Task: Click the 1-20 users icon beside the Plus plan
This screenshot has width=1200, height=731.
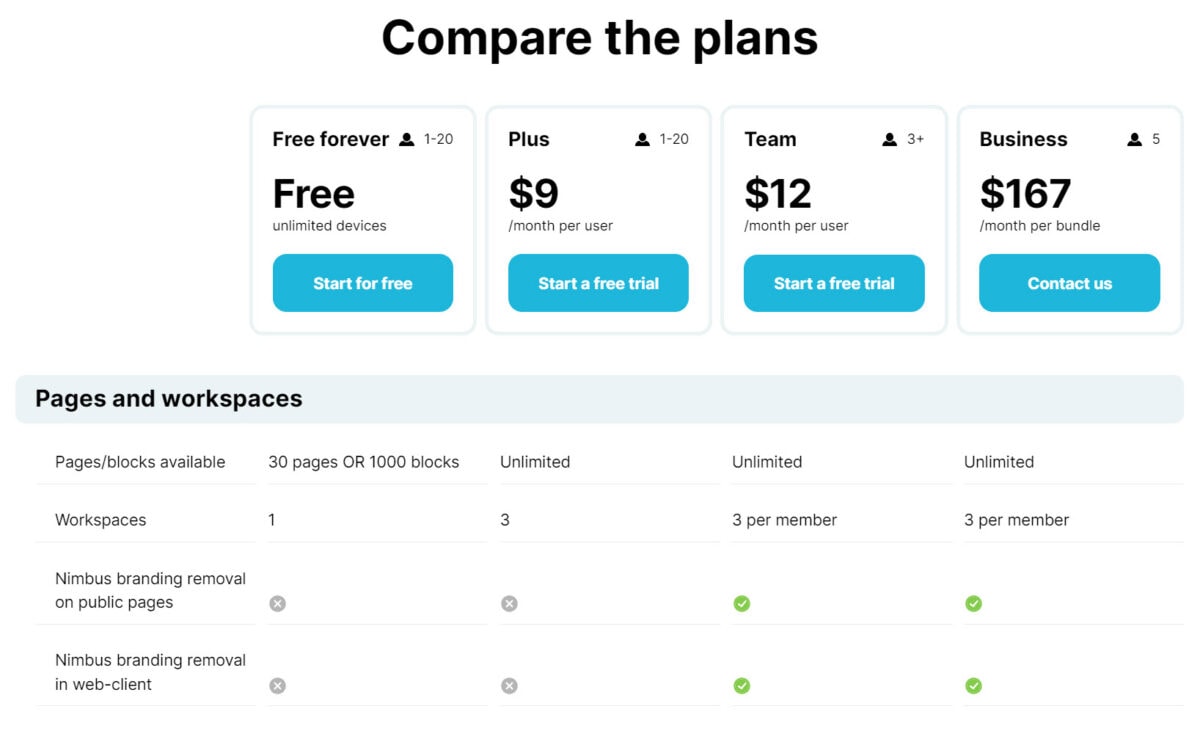Action: [642, 139]
